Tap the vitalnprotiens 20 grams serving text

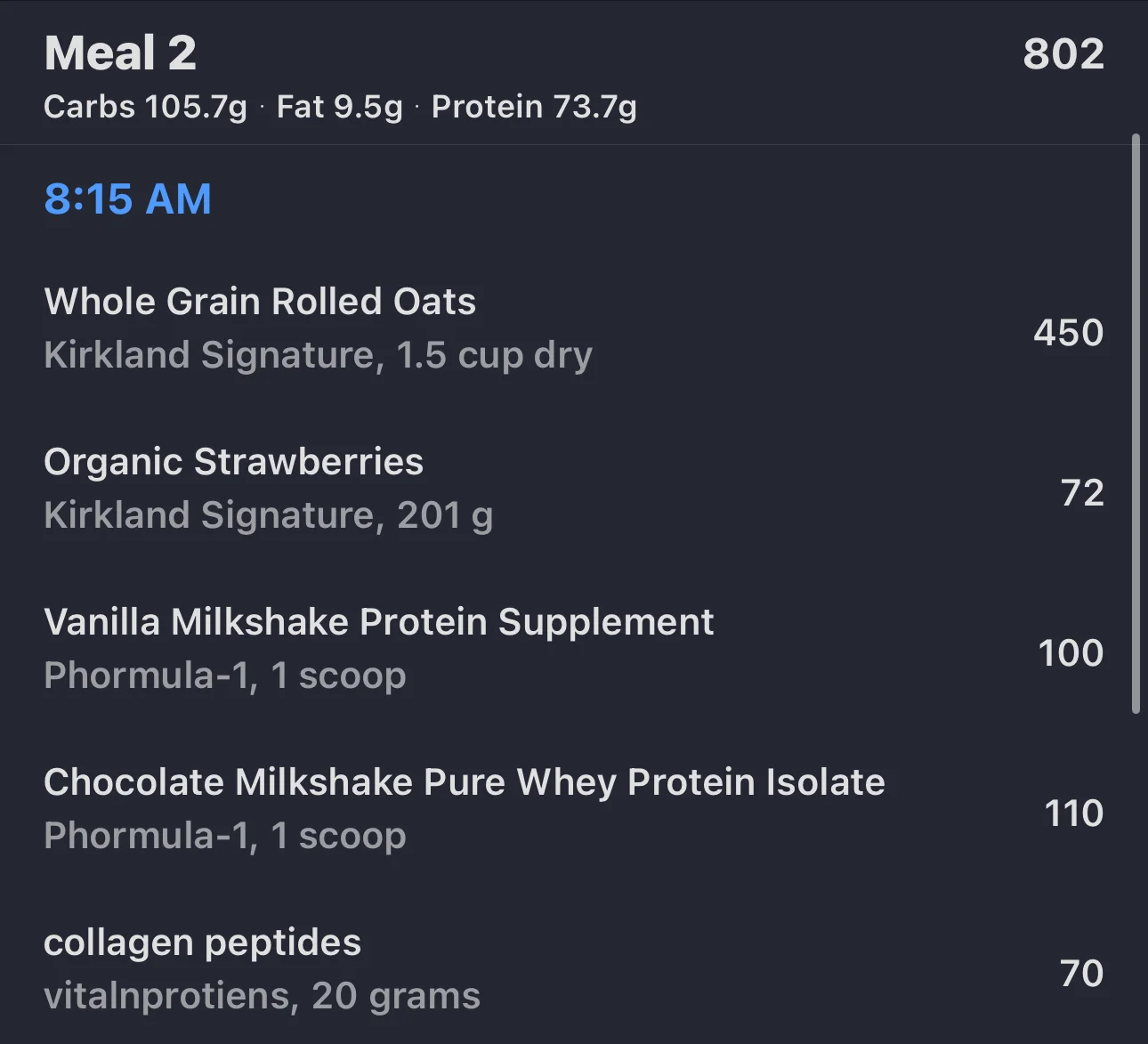pos(262,996)
